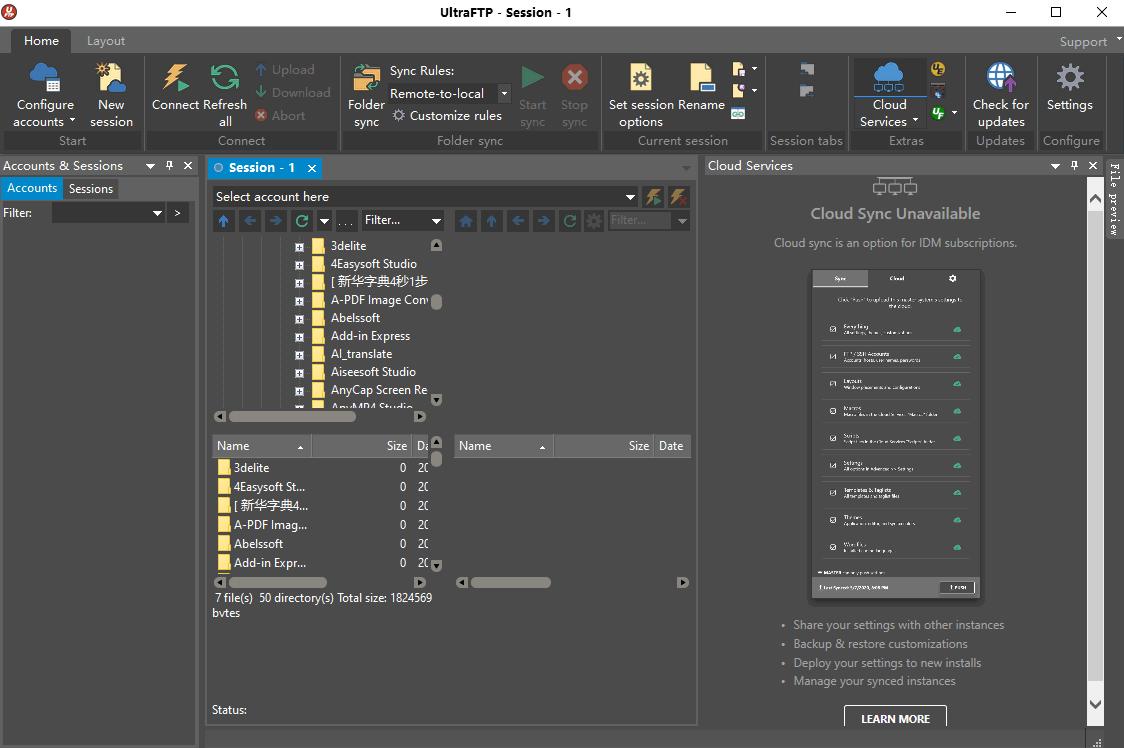This screenshot has height=748, width=1124.
Task: Select the Sessions tab
Action: tap(90, 189)
